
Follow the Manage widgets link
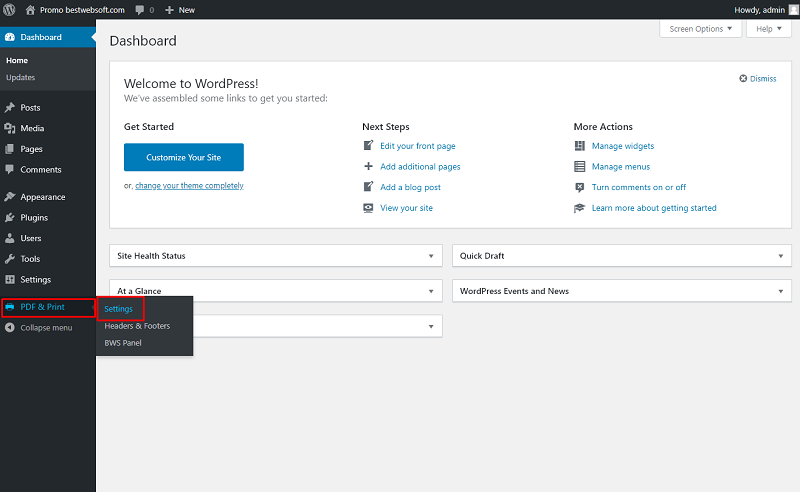623,146
